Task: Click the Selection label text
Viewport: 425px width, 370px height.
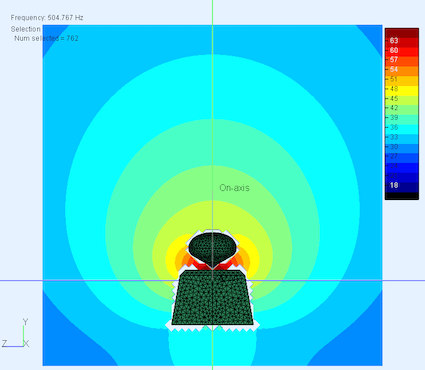Action: (x=26, y=29)
